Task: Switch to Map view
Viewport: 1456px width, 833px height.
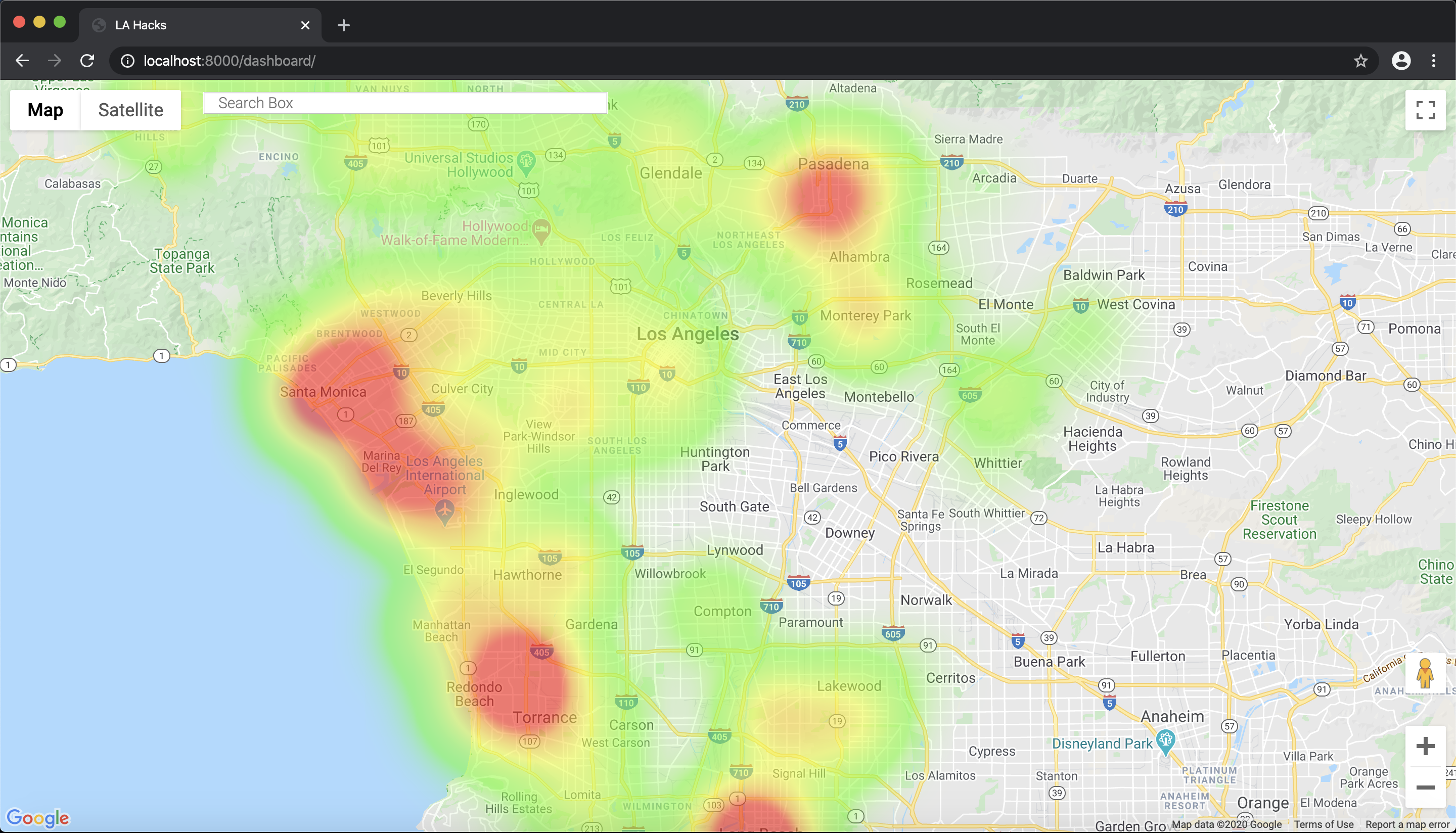Action: click(45, 110)
